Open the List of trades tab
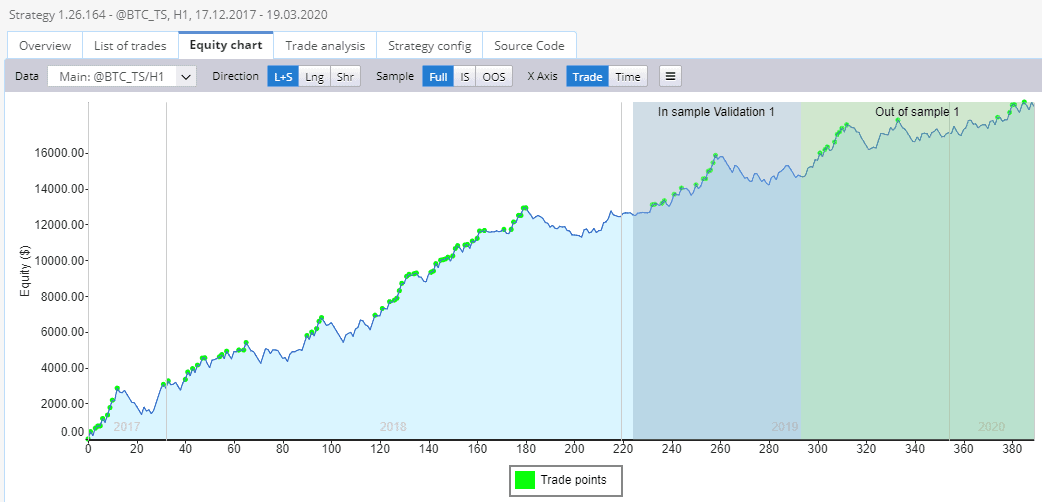Screen dimensions: 1042x502 tap(130, 46)
